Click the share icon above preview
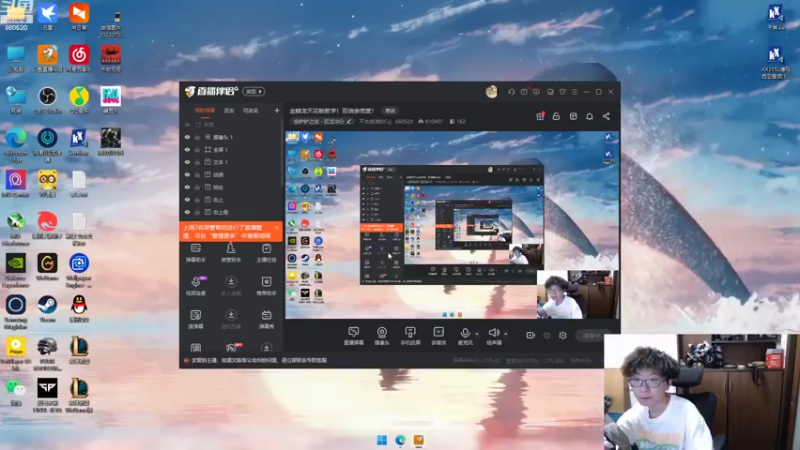800x450 pixels. pyautogui.click(x=606, y=116)
